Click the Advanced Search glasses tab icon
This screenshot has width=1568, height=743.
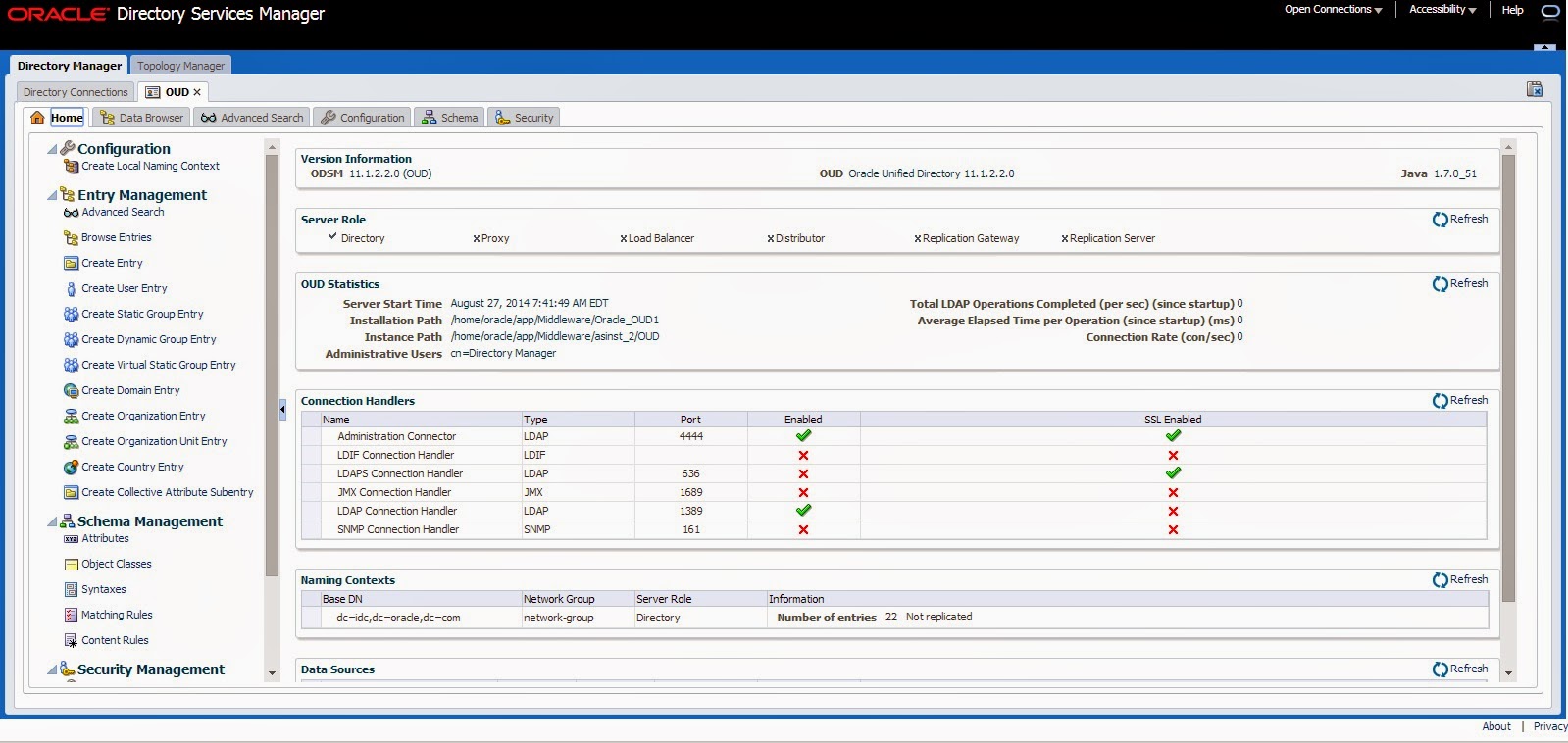click(x=209, y=118)
